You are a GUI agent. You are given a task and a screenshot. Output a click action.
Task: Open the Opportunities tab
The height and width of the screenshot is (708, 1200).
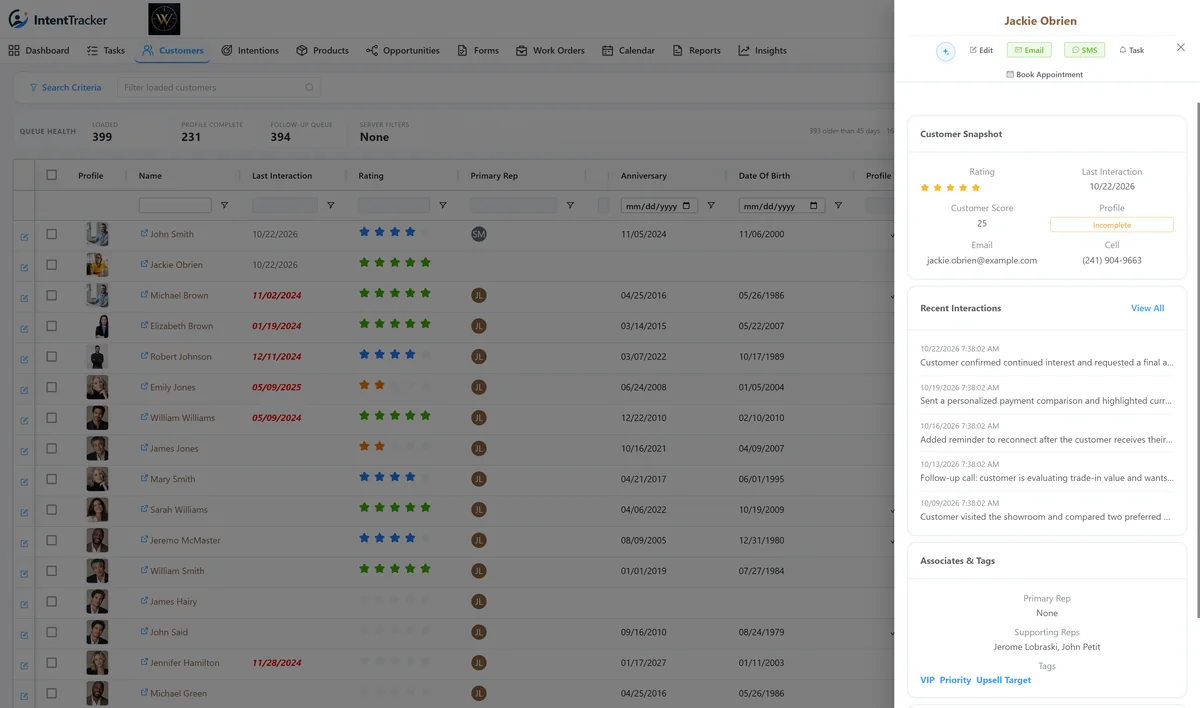point(402,50)
